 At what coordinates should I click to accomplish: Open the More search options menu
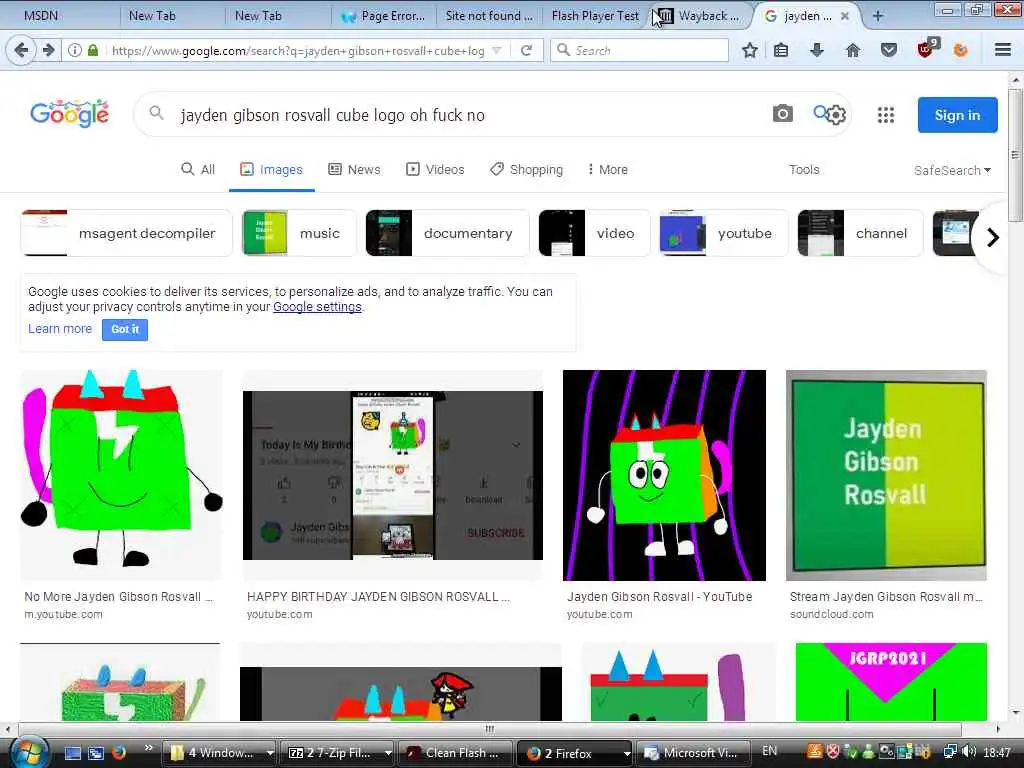[607, 170]
